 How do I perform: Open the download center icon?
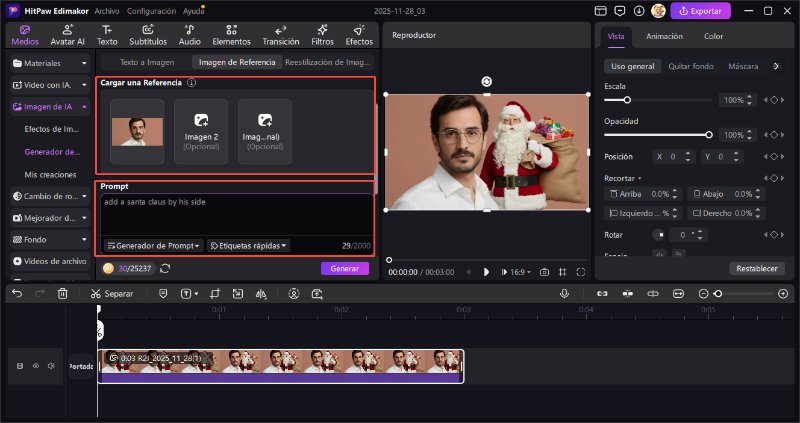tap(639, 11)
